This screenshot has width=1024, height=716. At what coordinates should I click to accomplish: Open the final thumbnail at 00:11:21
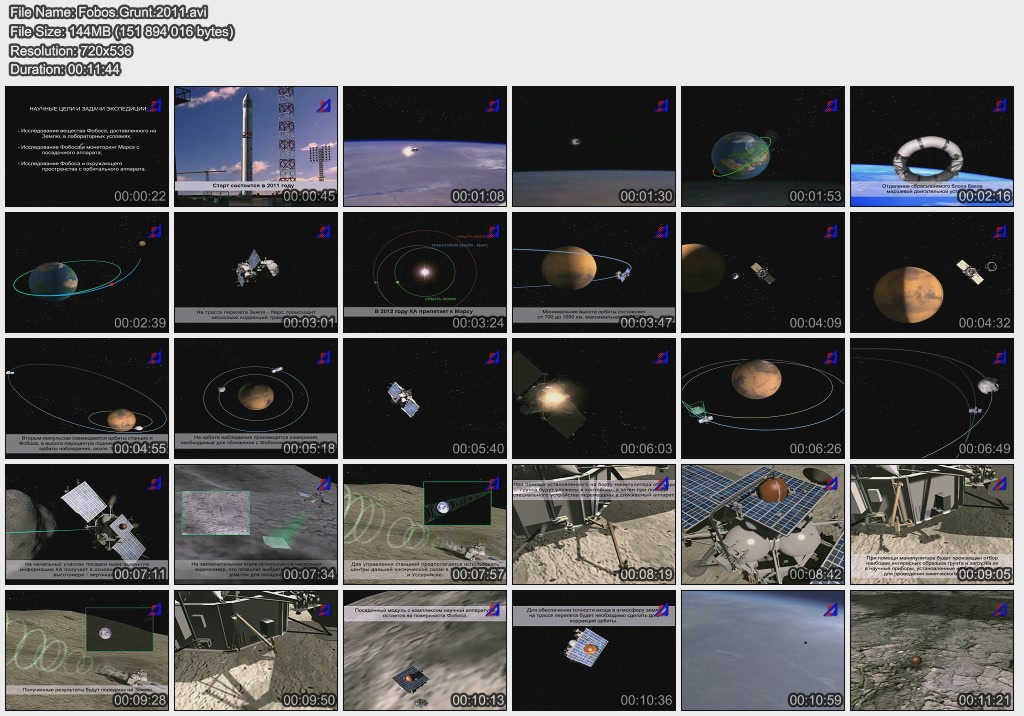[x=932, y=650]
